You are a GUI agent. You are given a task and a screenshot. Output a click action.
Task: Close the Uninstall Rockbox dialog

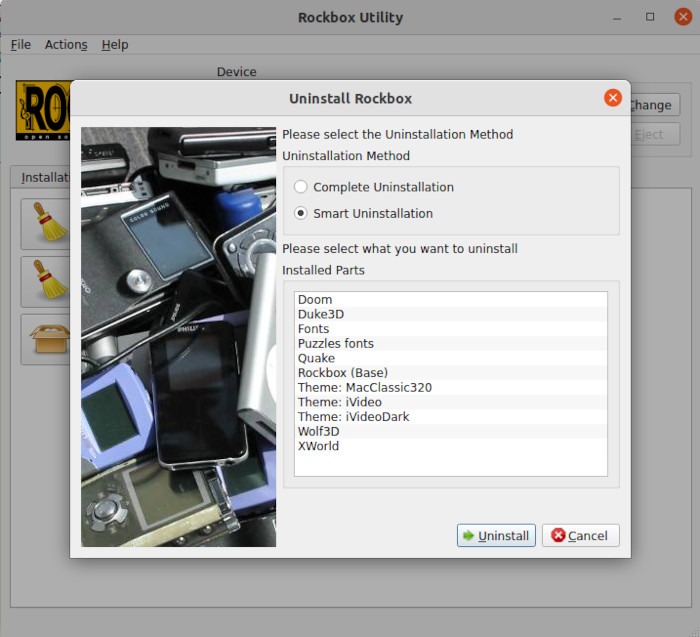[612, 98]
